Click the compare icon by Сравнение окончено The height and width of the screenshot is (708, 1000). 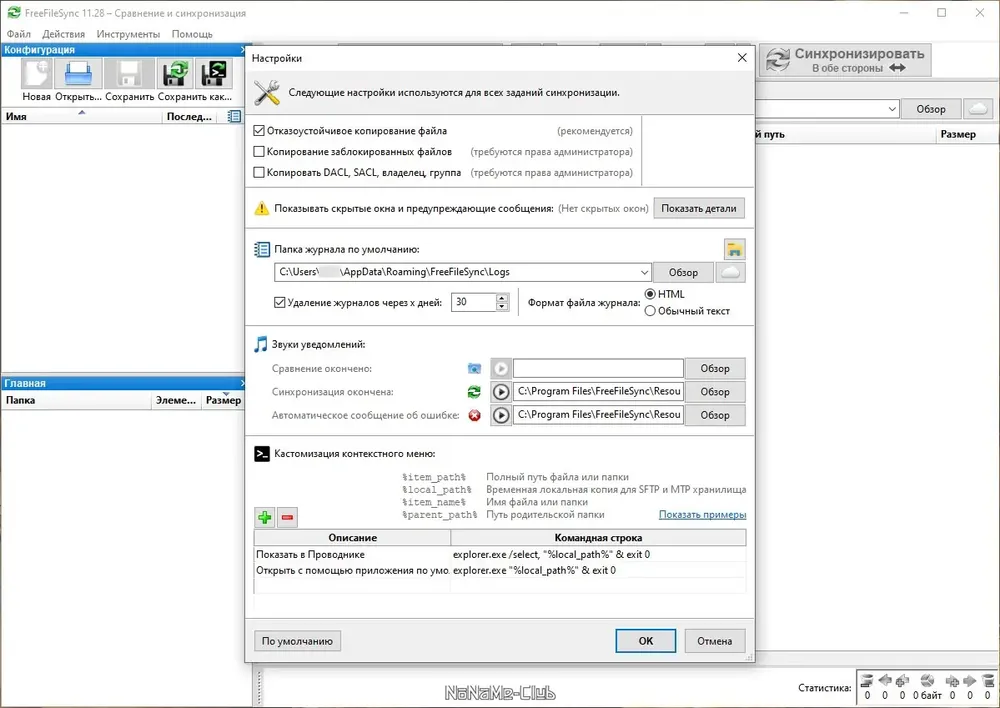(x=474, y=369)
